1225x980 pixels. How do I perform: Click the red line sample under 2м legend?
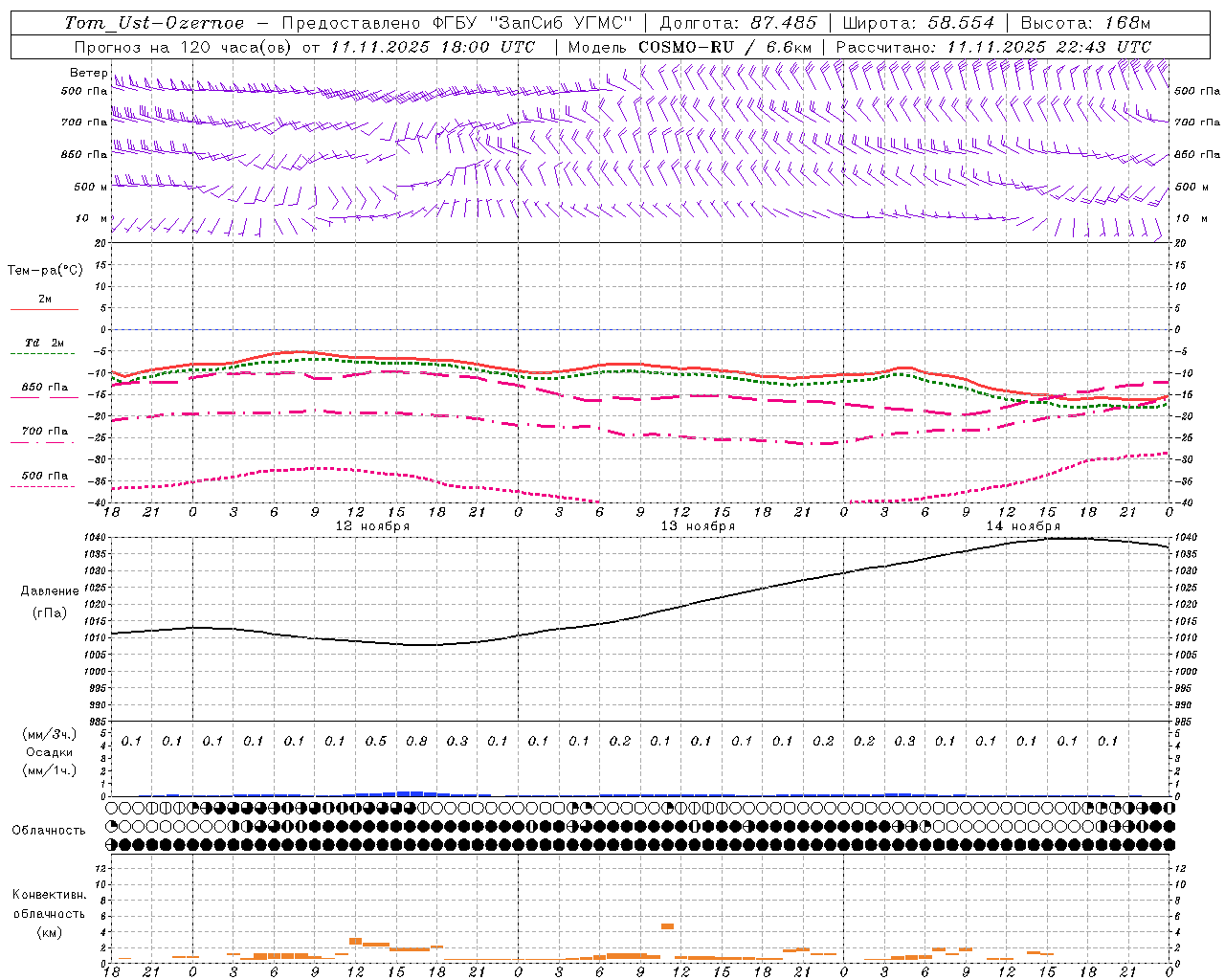point(44,309)
